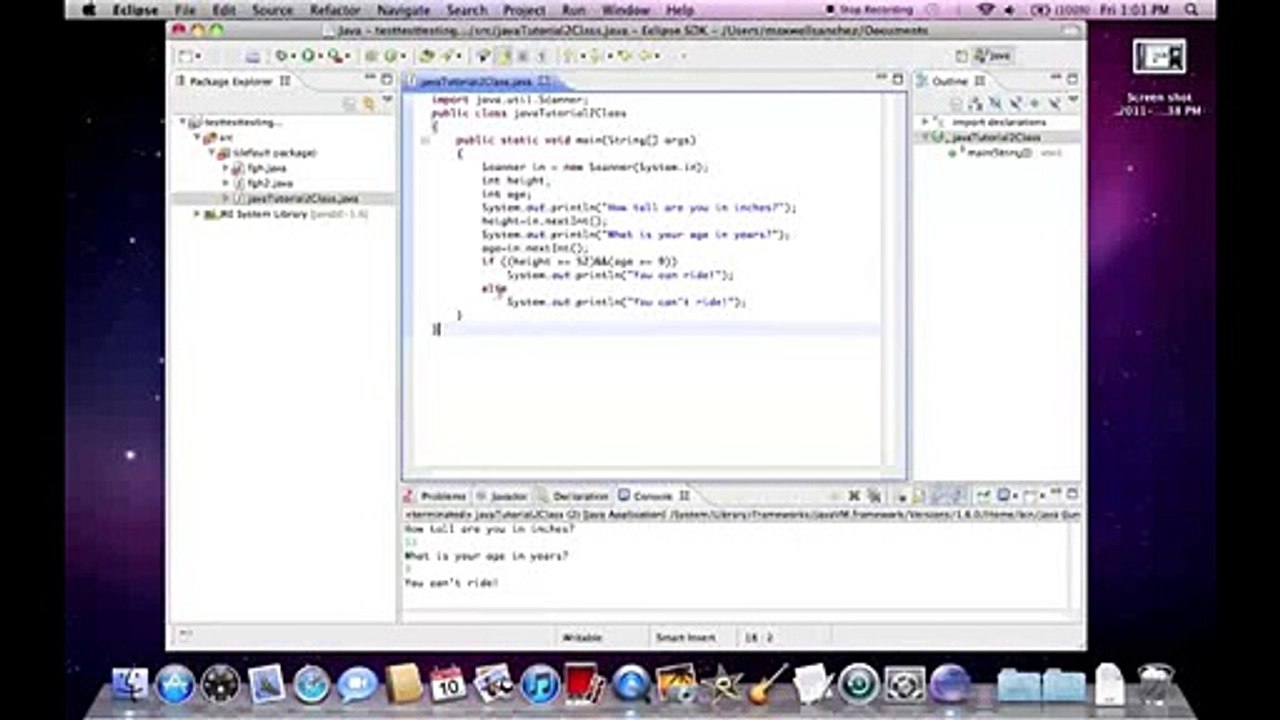Select fgh2.java in Package Explorer

[269, 183]
